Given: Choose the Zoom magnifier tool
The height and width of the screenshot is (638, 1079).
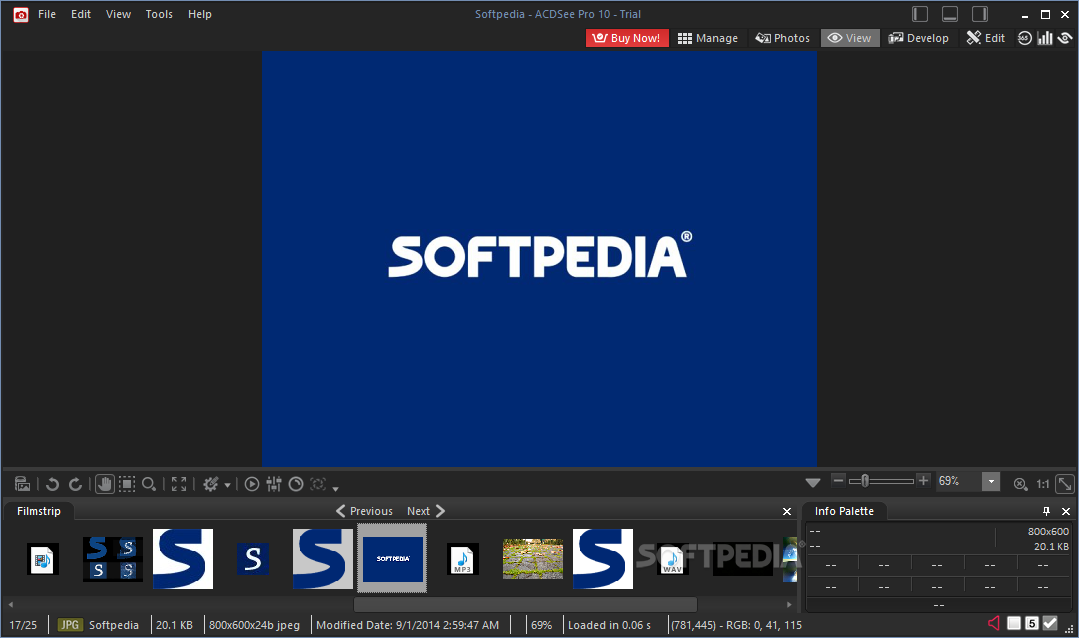Looking at the screenshot, I should pyautogui.click(x=149, y=485).
